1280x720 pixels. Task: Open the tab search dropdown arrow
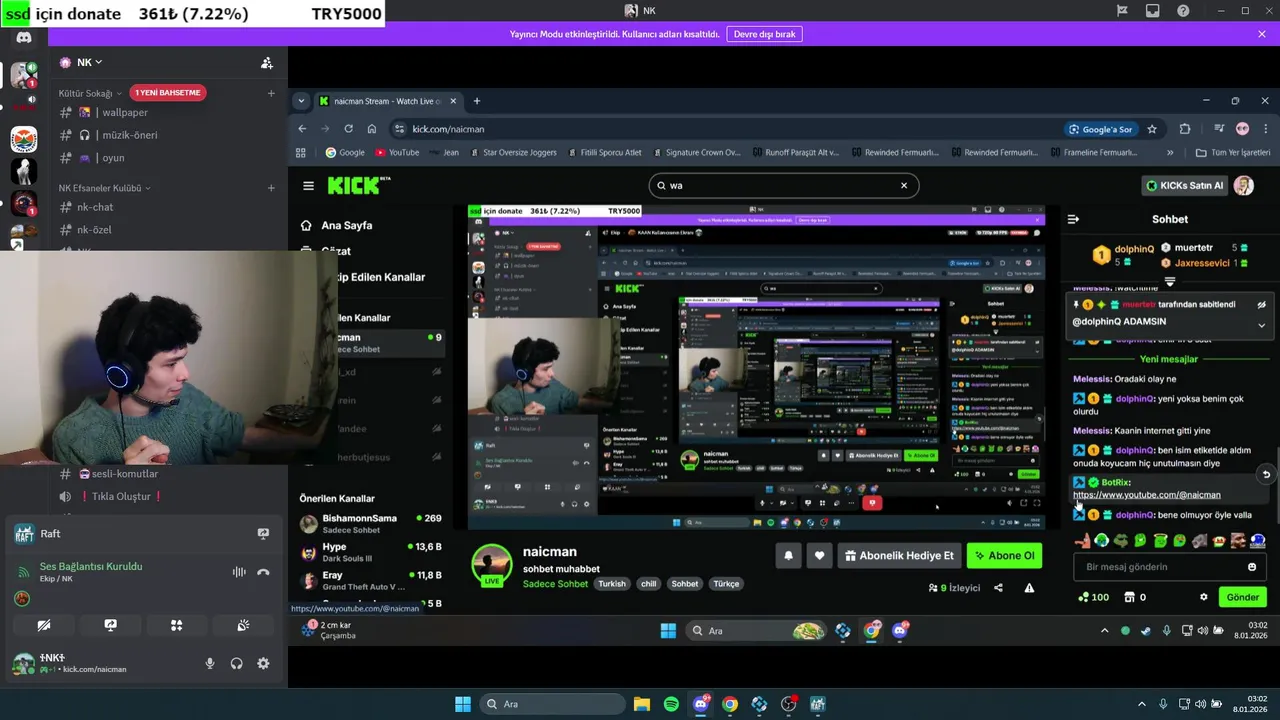tap(301, 101)
